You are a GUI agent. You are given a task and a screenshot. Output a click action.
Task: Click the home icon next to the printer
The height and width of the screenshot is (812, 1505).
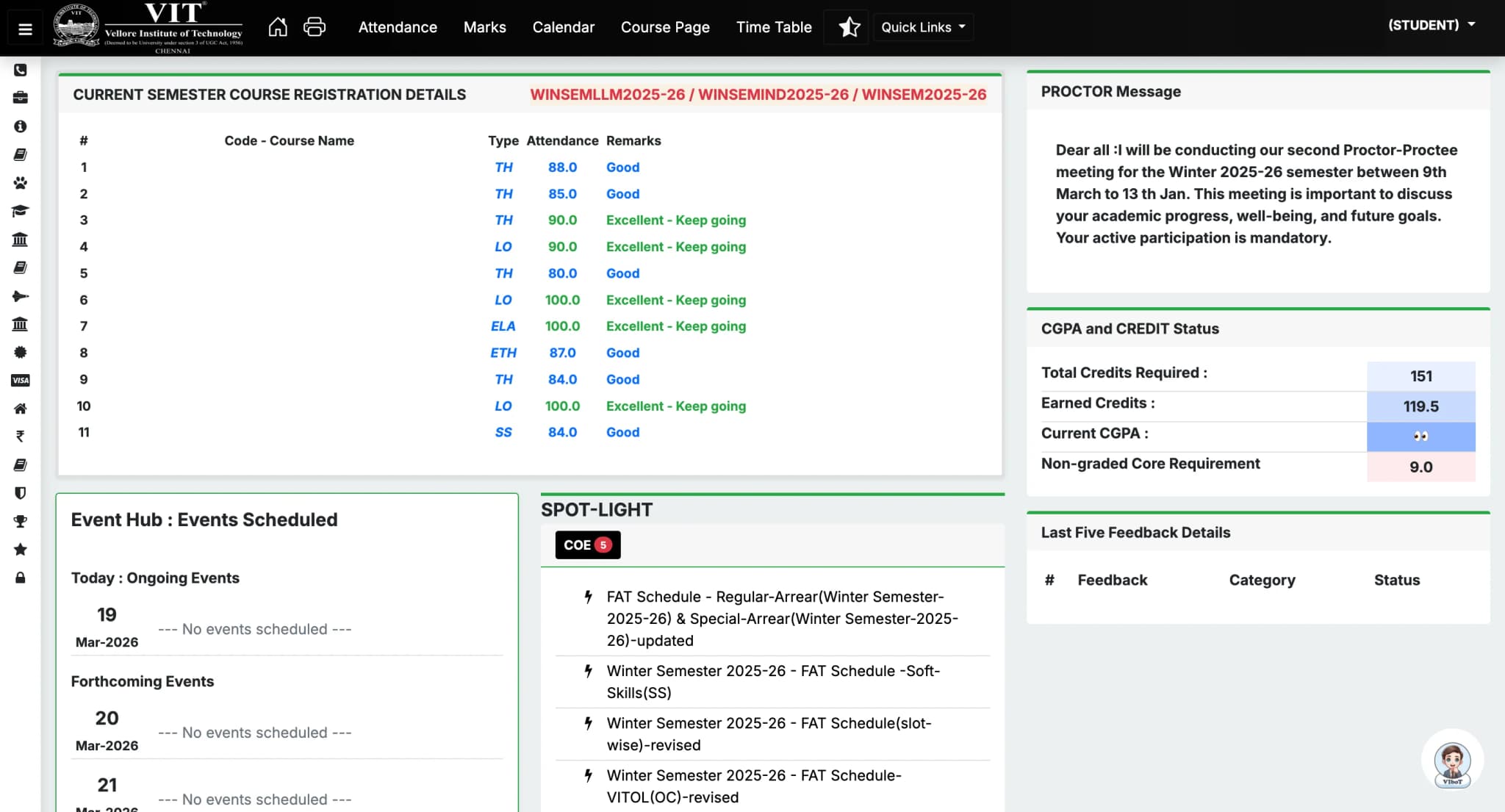tap(278, 26)
